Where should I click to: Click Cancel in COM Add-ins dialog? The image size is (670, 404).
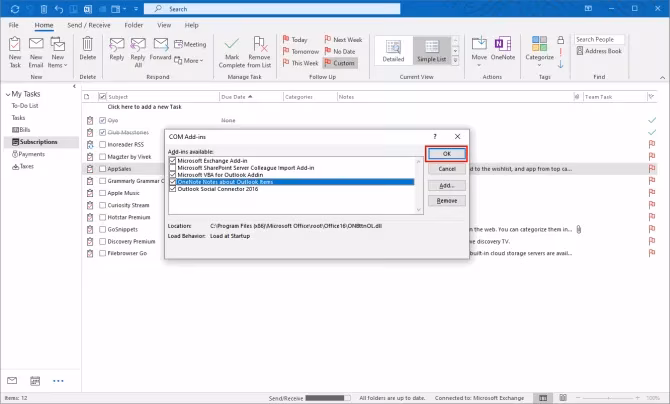[x=447, y=169]
